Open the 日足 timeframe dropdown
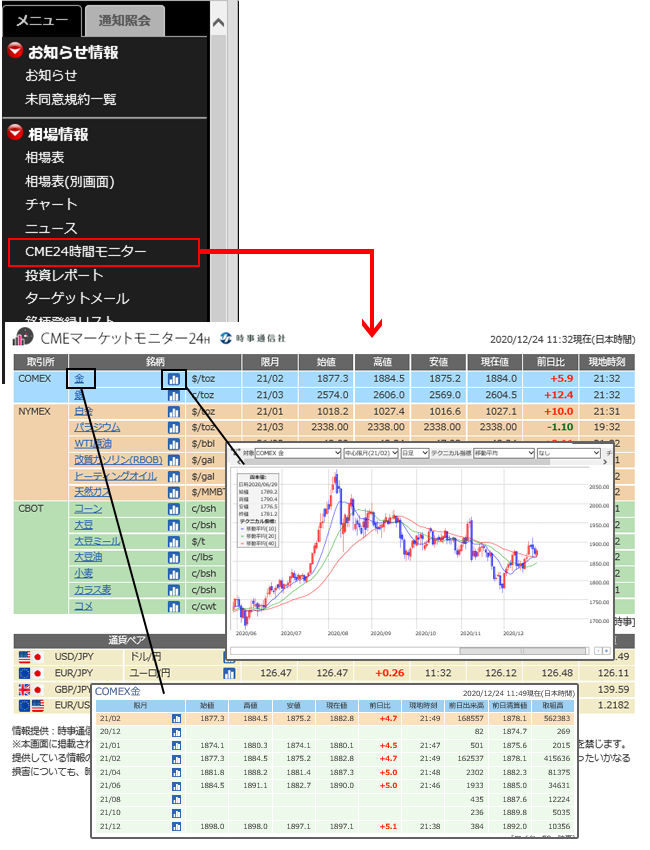The width and height of the screenshot is (650, 850). pyautogui.click(x=415, y=453)
